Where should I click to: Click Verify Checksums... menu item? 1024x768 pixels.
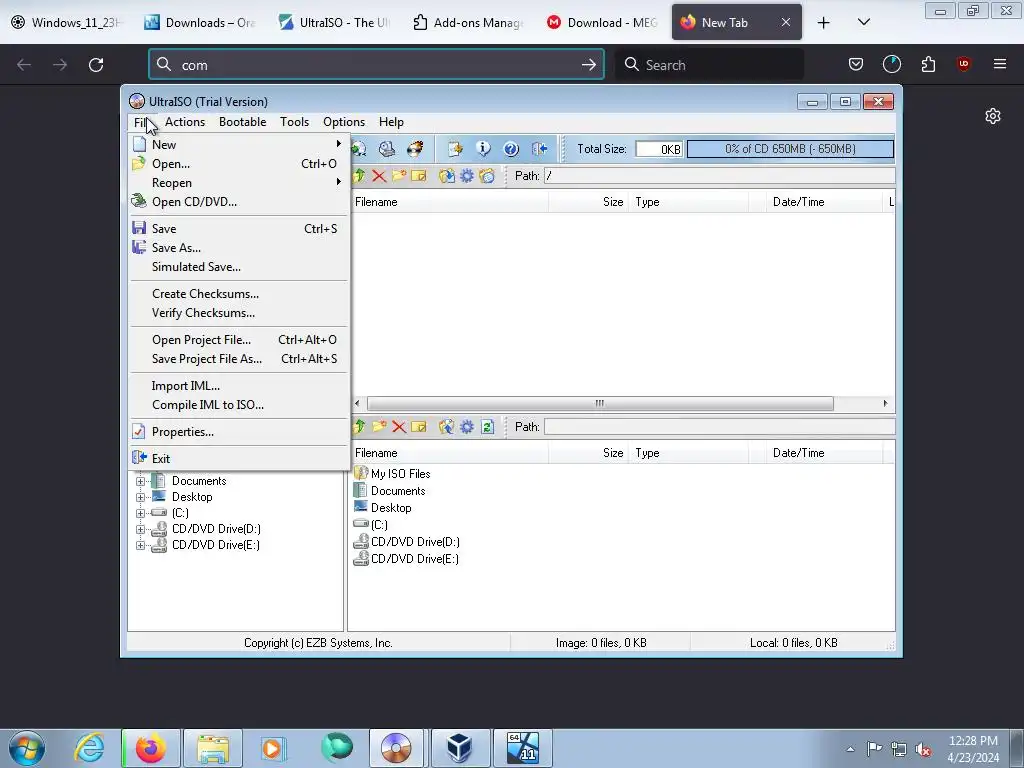(238, 313)
